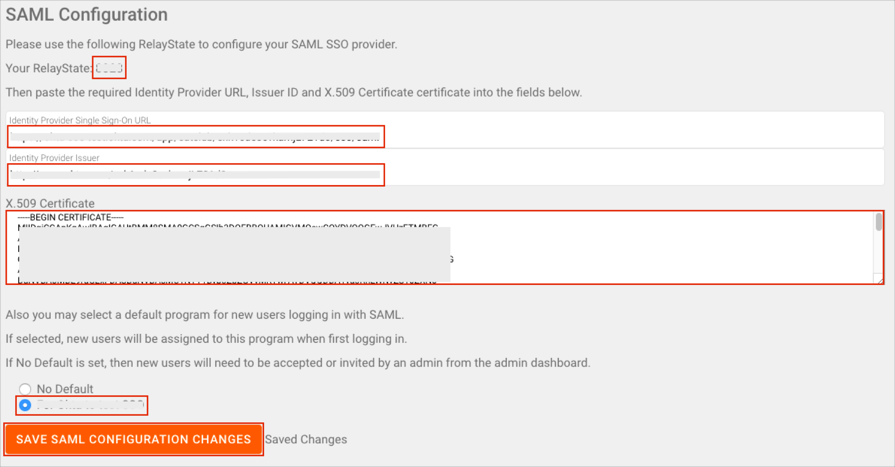Click the "Also you may select" sentence
Viewport: 895px width, 467px height.
coord(205,314)
